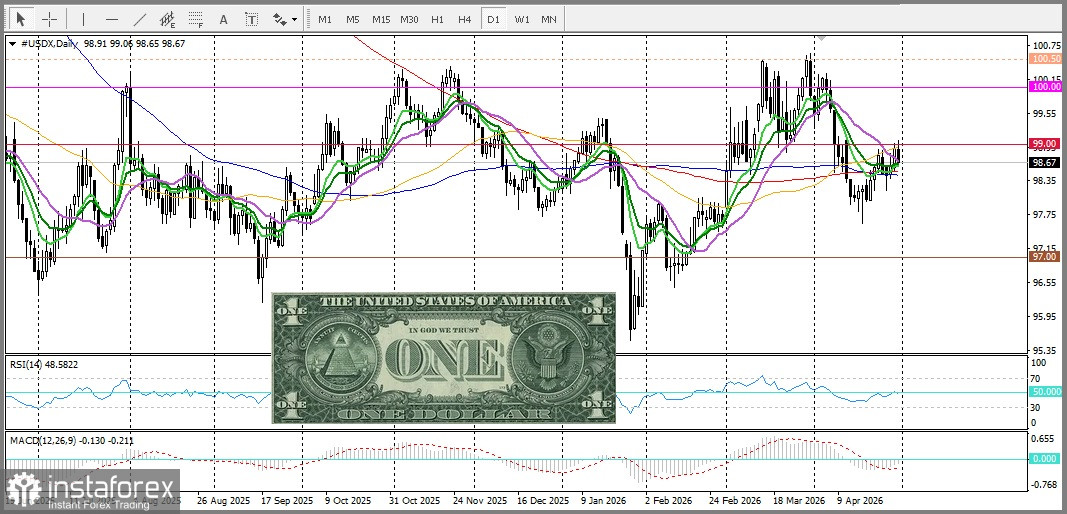The image size is (1067, 514).
Task: Select the text 'A' tool
Action: tap(223, 19)
